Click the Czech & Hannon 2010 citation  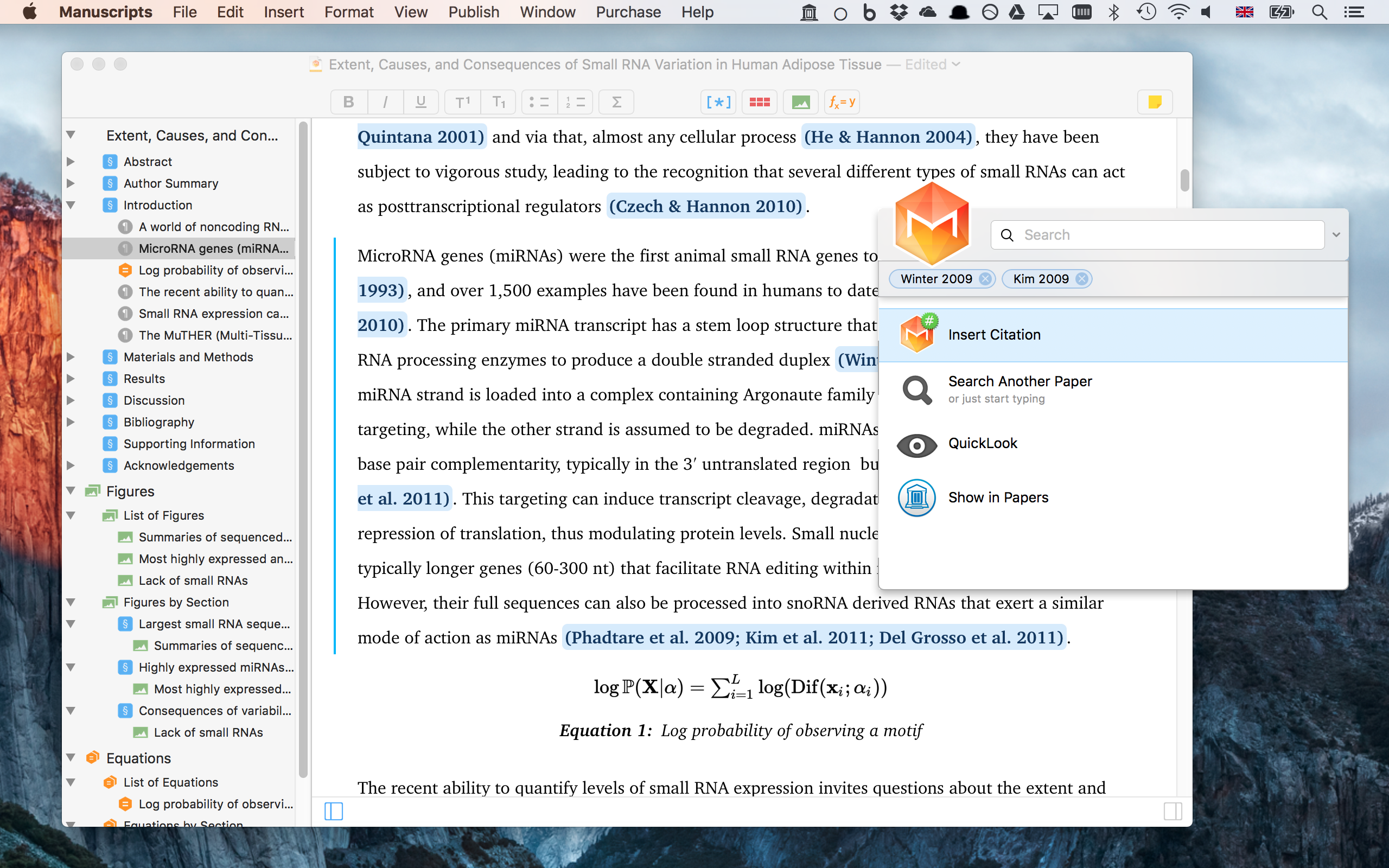point(706,206)
